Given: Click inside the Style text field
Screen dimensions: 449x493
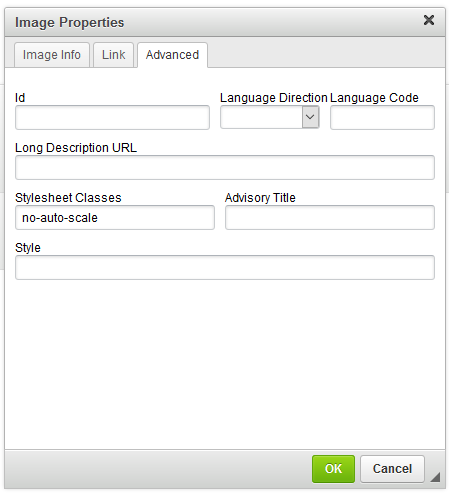Looking at the screenshot, I should (x=225, y=268).
